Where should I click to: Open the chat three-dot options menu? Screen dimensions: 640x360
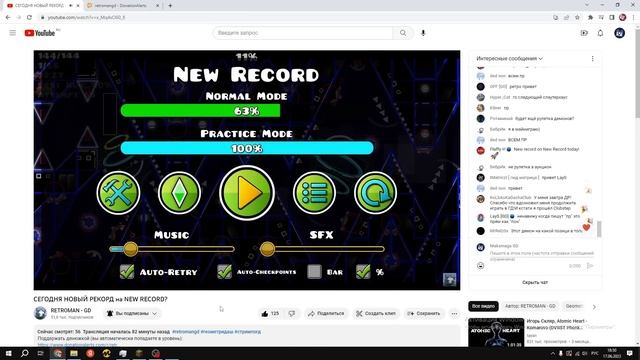pyautogui.click(x=593, y=59)
